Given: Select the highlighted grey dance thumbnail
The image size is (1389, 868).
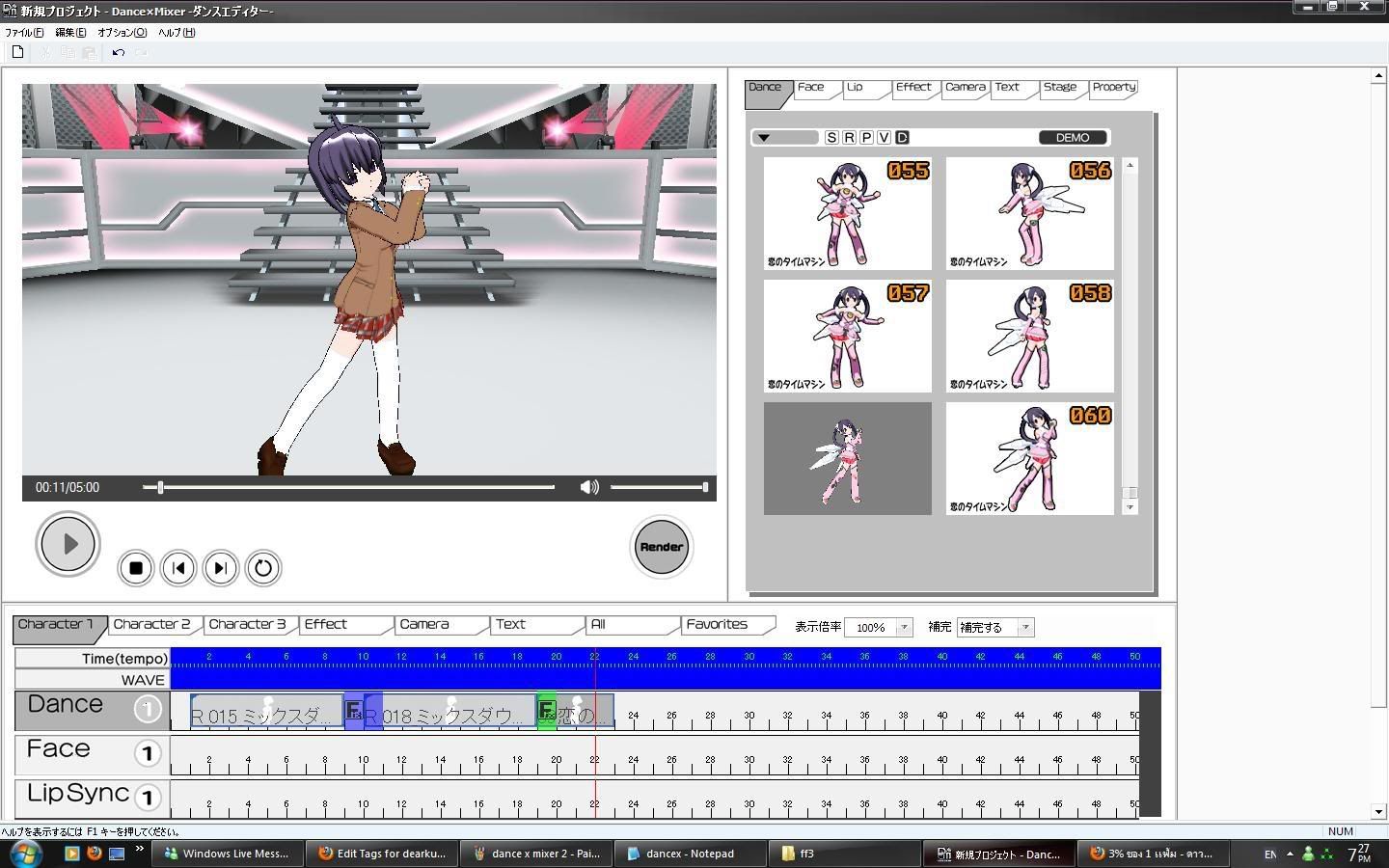Looking at the screenshot, I should coord(848,458).
